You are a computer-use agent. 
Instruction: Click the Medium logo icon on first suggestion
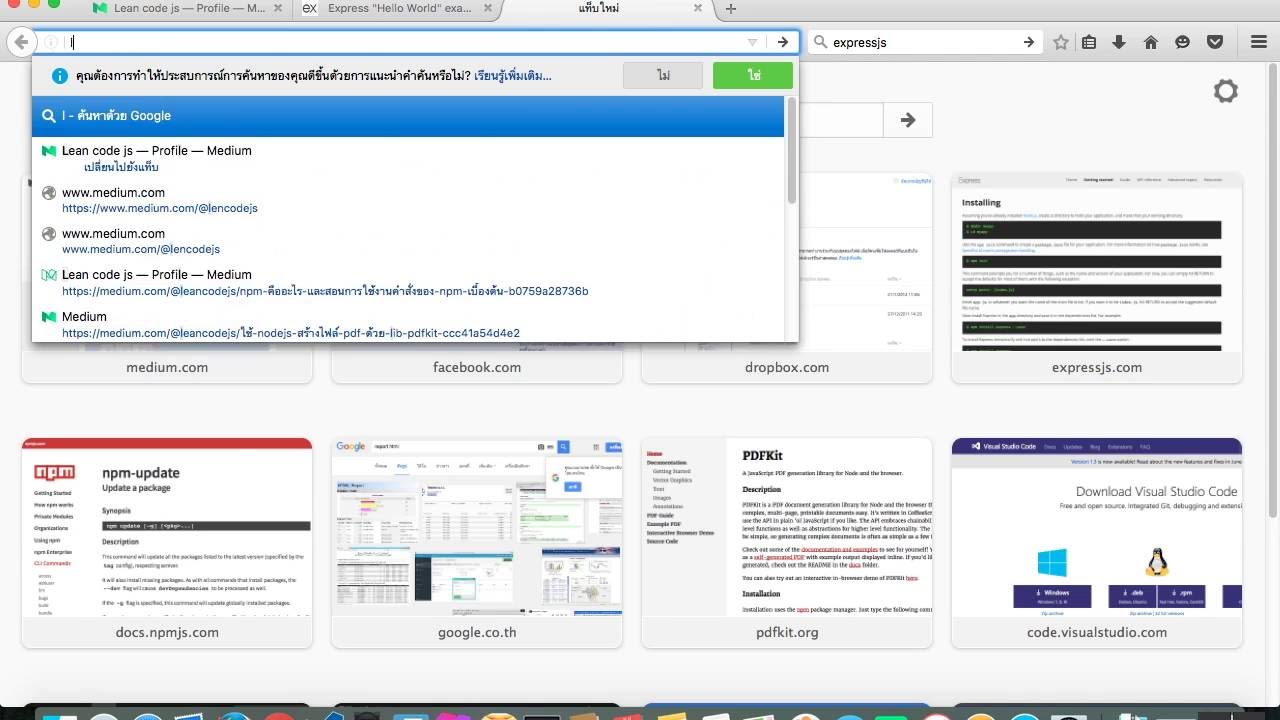point(49,151)
